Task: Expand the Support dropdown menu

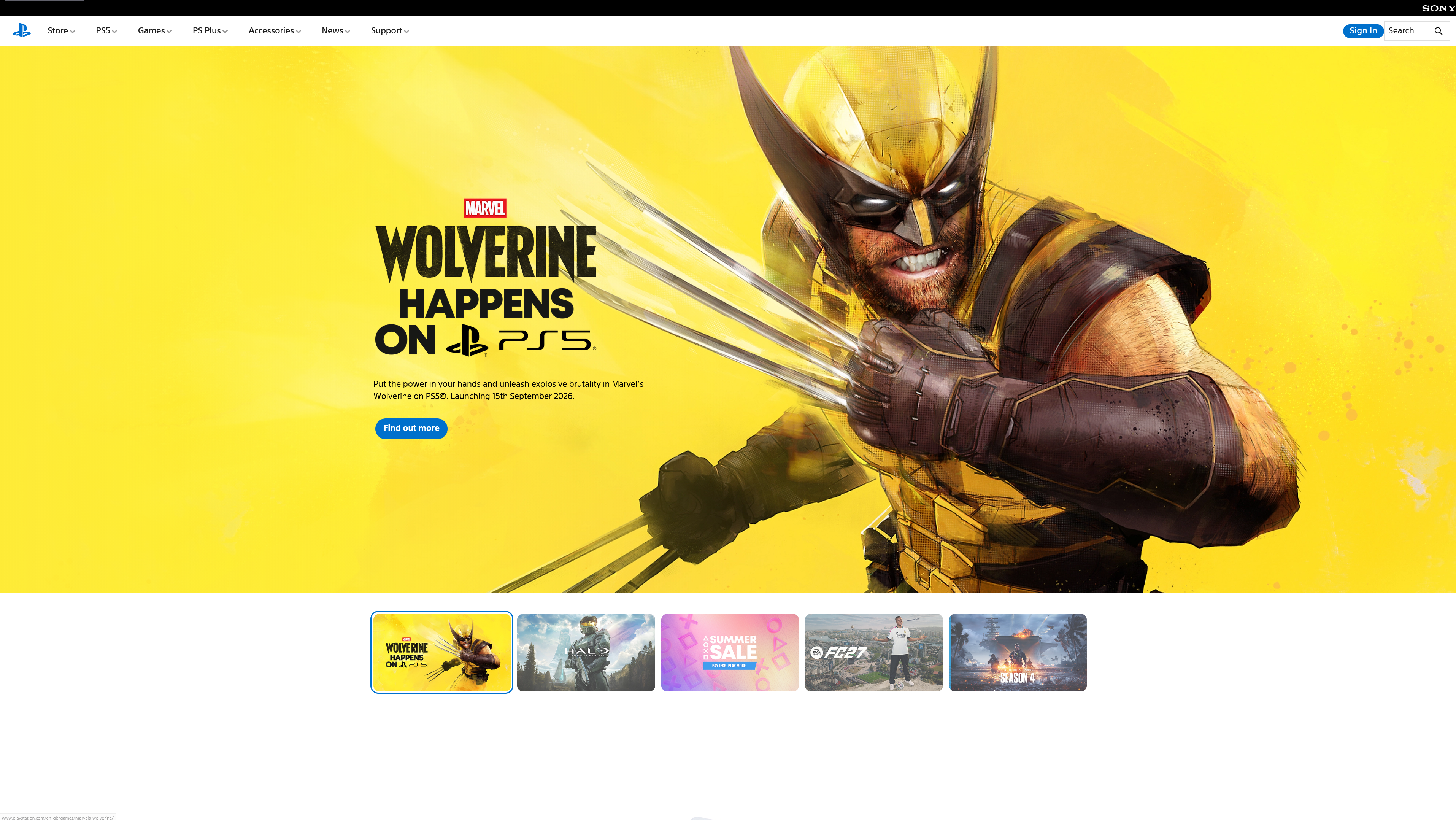Action: point(390,30)
